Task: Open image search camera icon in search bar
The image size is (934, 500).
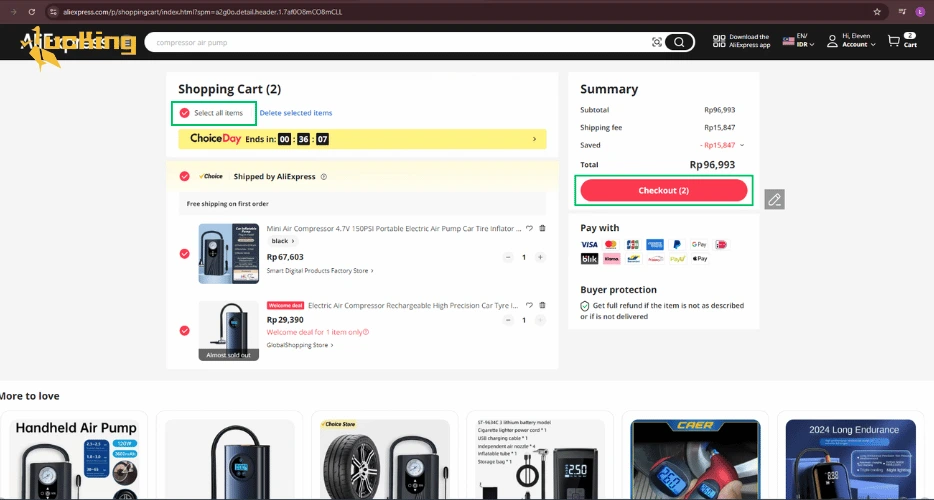Action: pyautogui.click(x=656, y=42)
